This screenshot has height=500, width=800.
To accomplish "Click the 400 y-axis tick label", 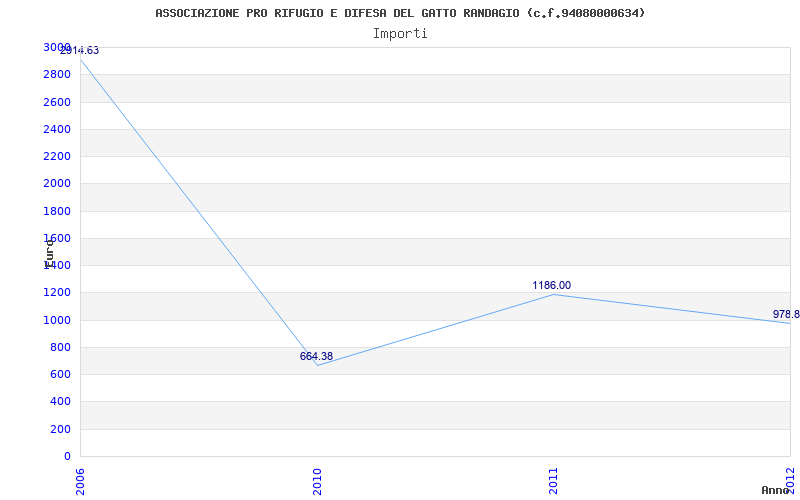I will [60, 402].
